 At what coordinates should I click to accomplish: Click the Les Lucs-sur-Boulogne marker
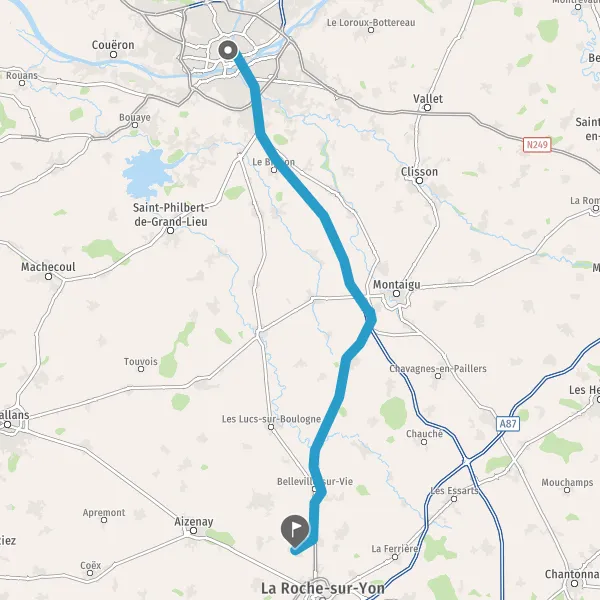(x=271, y=427)
